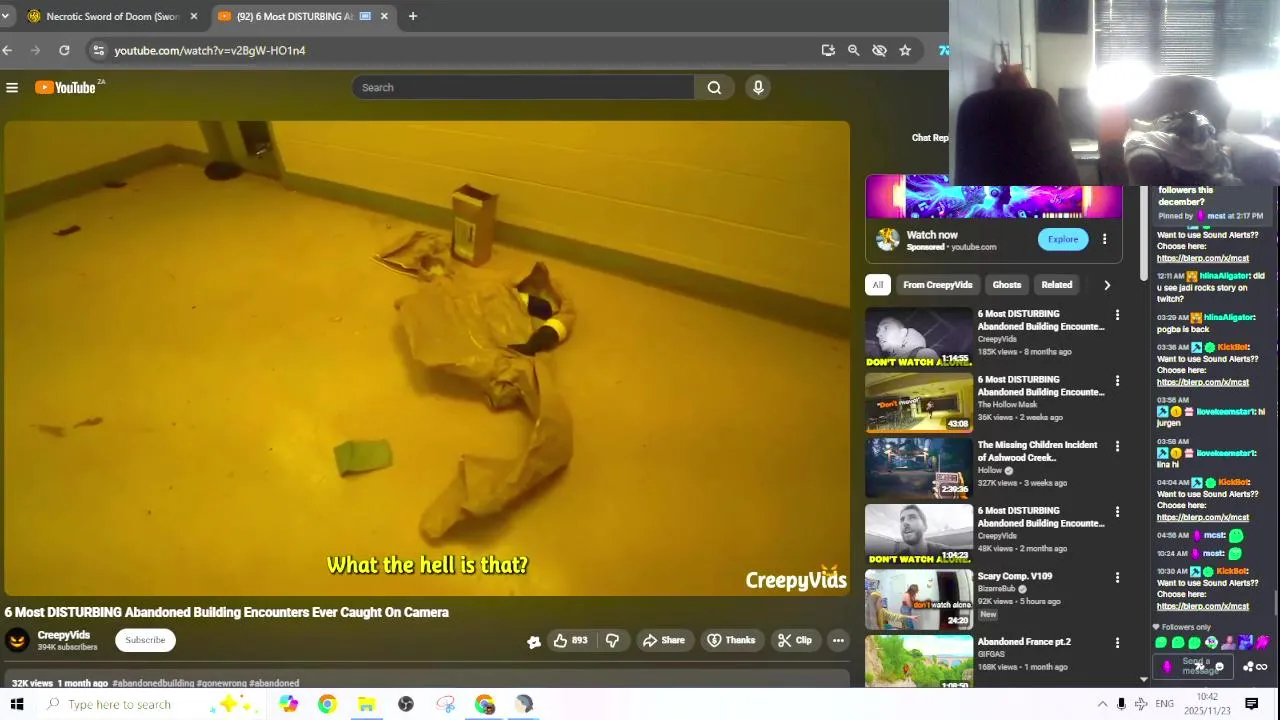Select the Ghosts filter chip
Image resolution: width=1280 pixels, height=720 pixels.
(x=1006, y=285)
